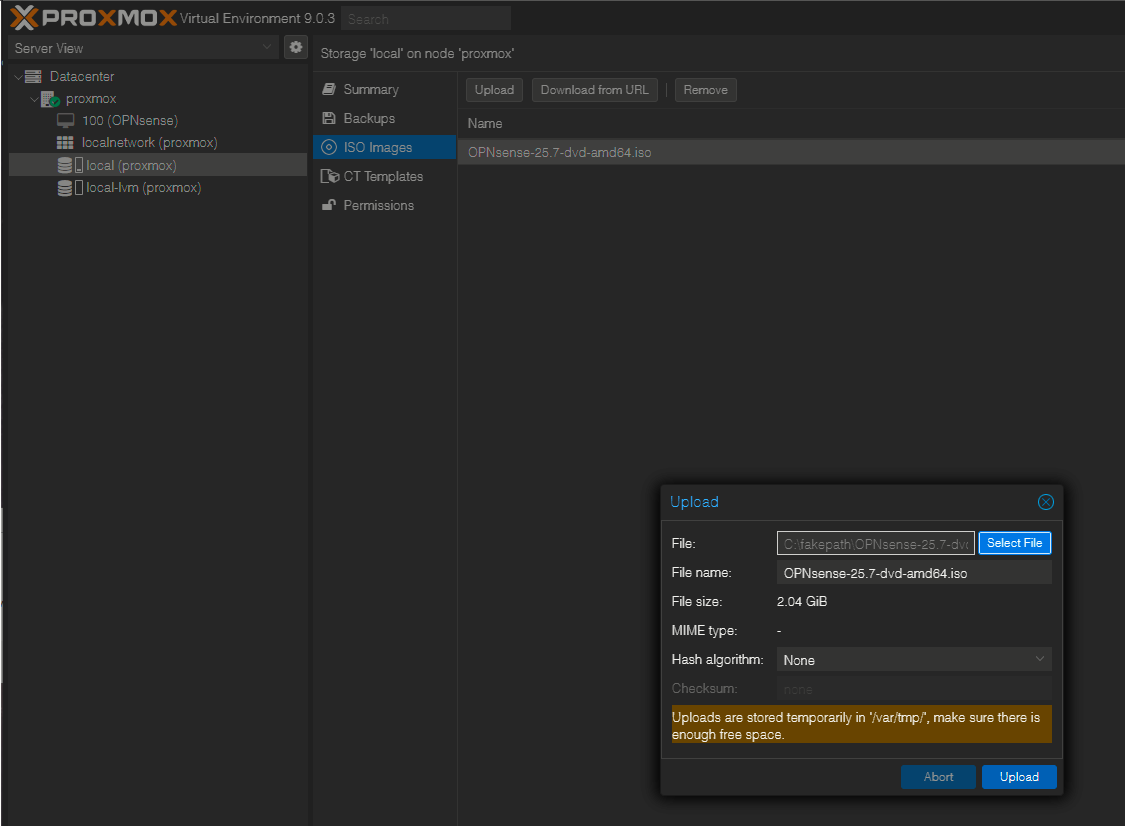Viewport: 1125px width, 826px height.
Task: Click the Permissions unlock icon
Action: click(329, 205)
